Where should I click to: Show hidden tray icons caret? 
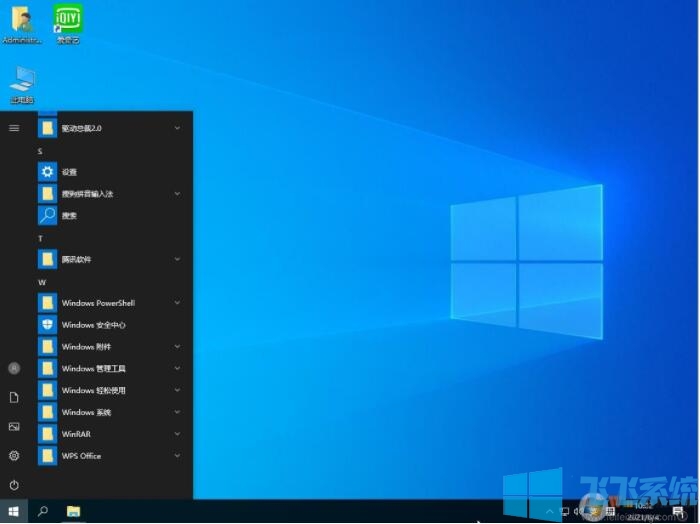pos(550,512)
